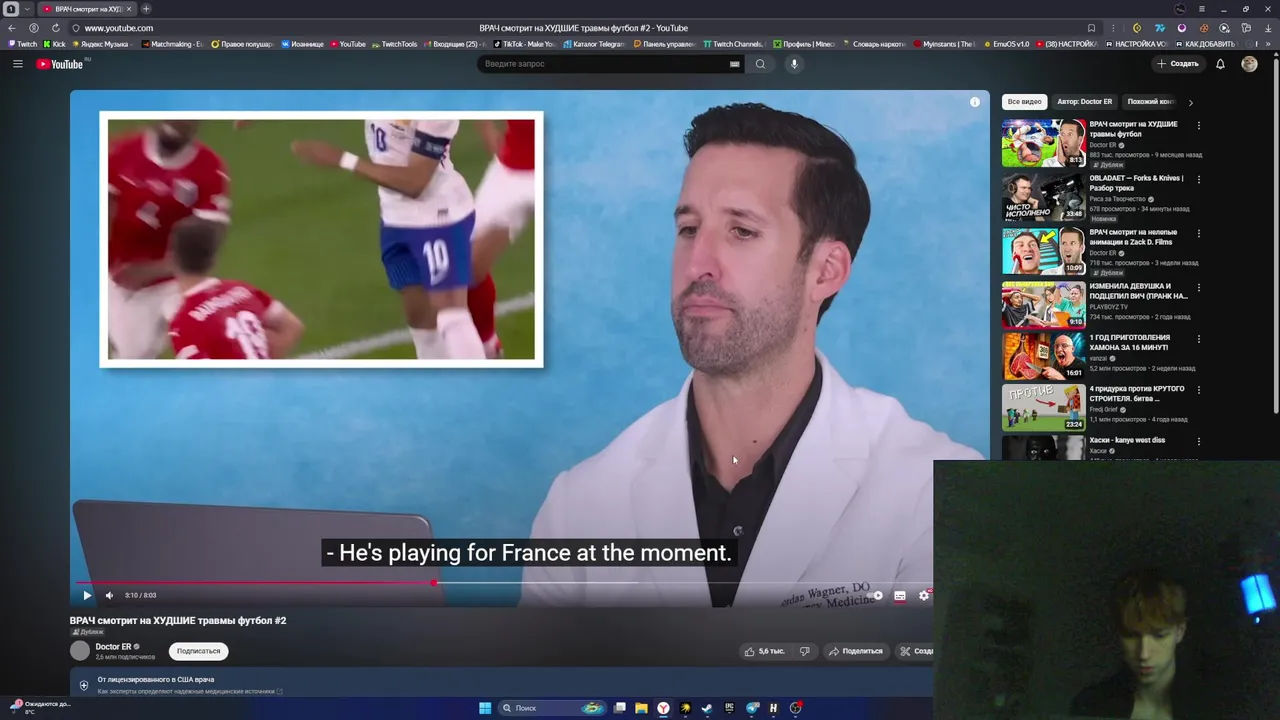Open weather widget in taskbar
The width and height of the screenshot is (1280, 720).
coord(40,707)
